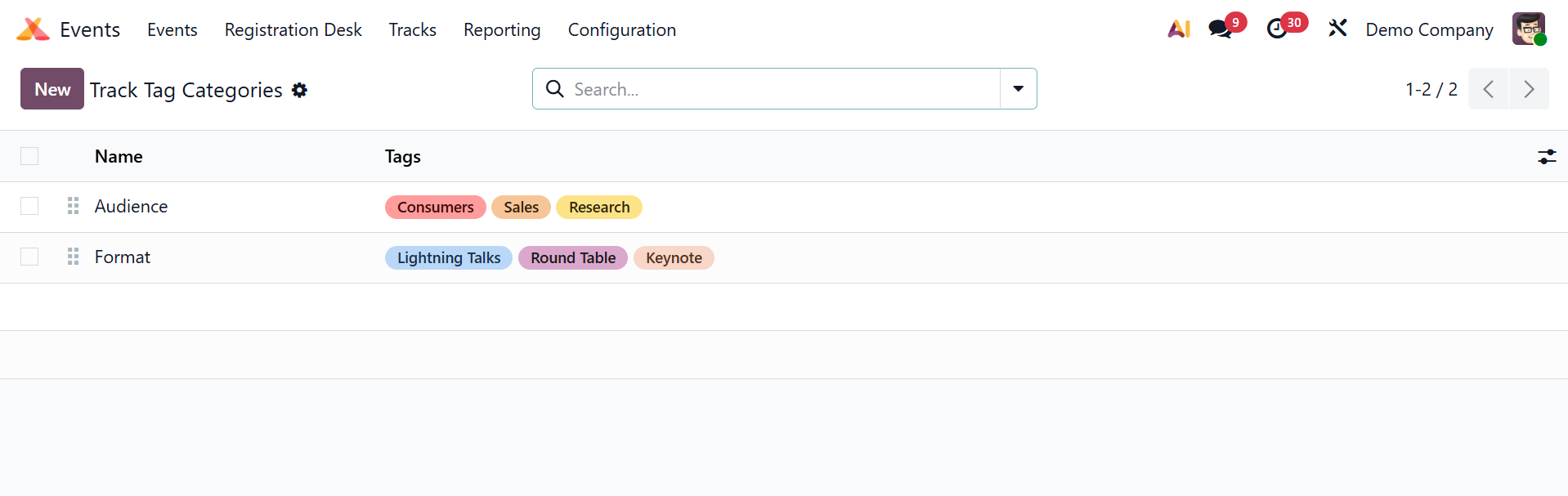Open the optional columns adjust icon
1568x496 pixels.
(1547, 157)
